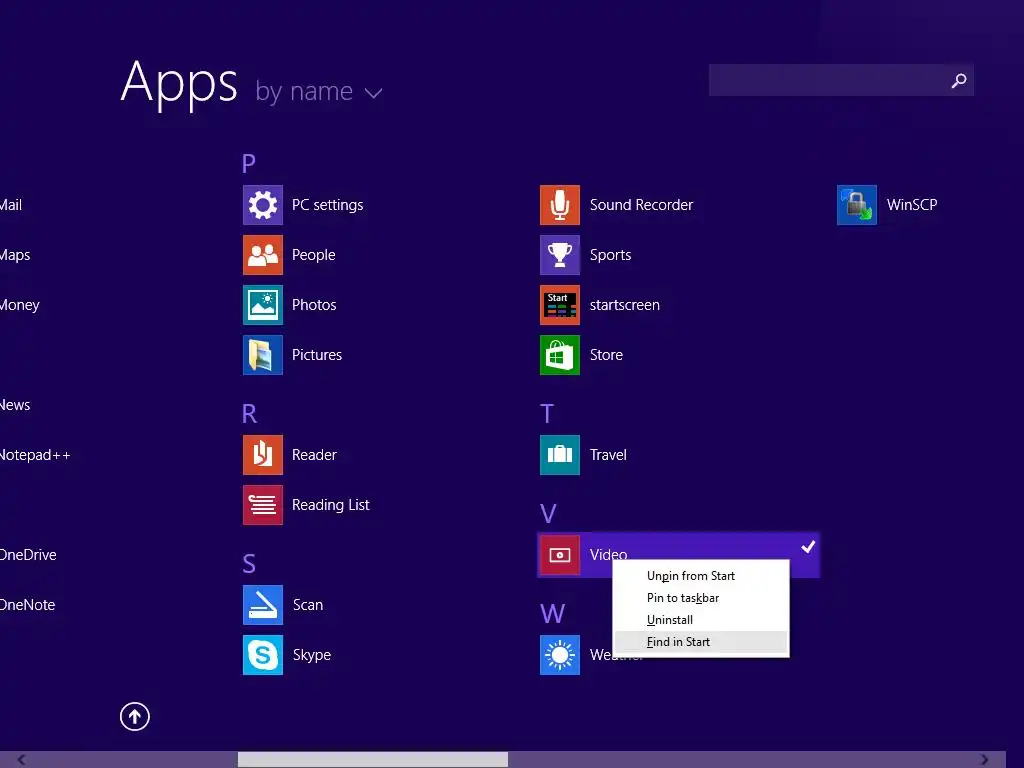Click the 'People' app name
1024x768 pixels.
(313, 255)
